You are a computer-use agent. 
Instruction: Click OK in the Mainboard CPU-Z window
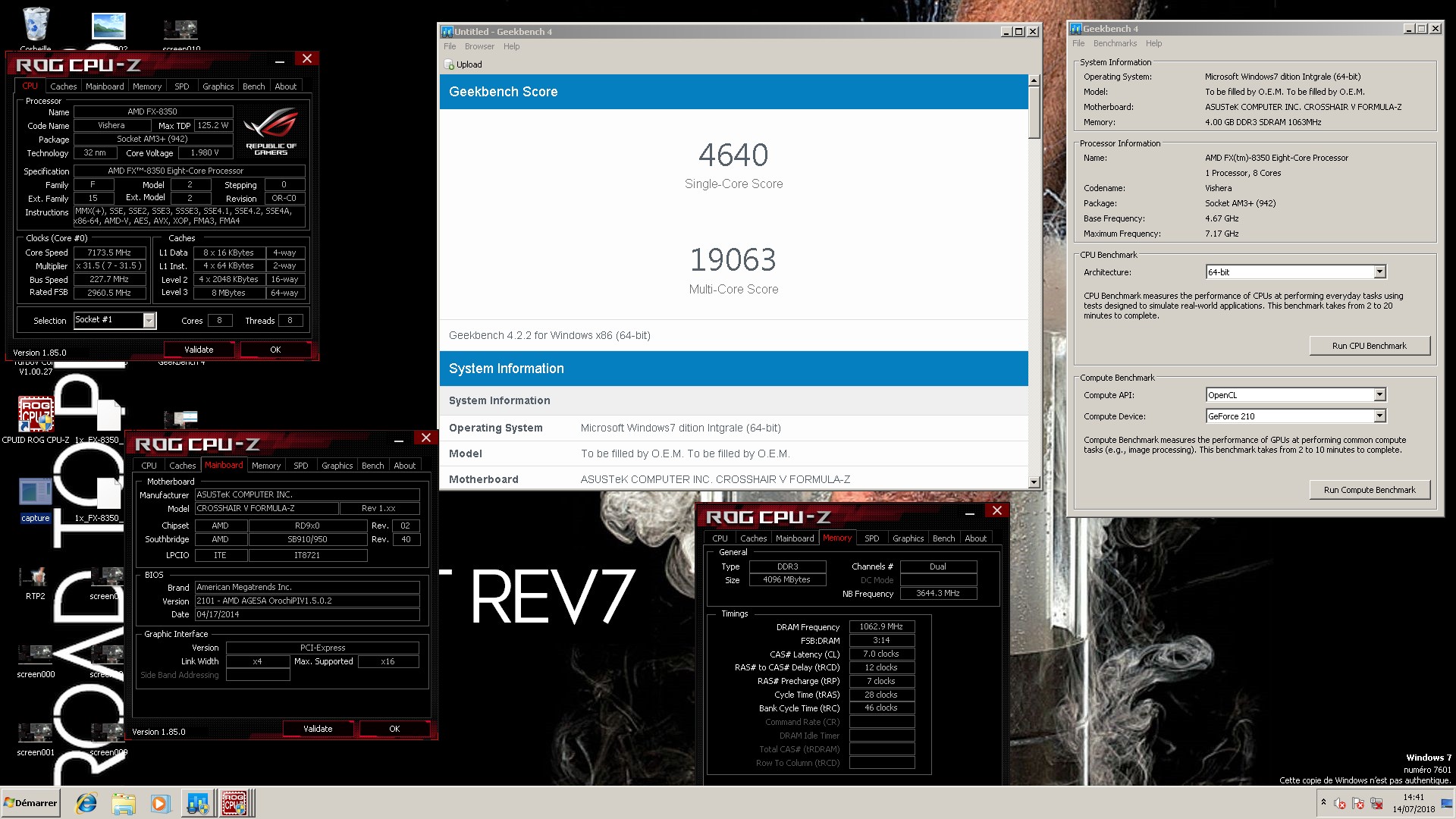(394, 729)
